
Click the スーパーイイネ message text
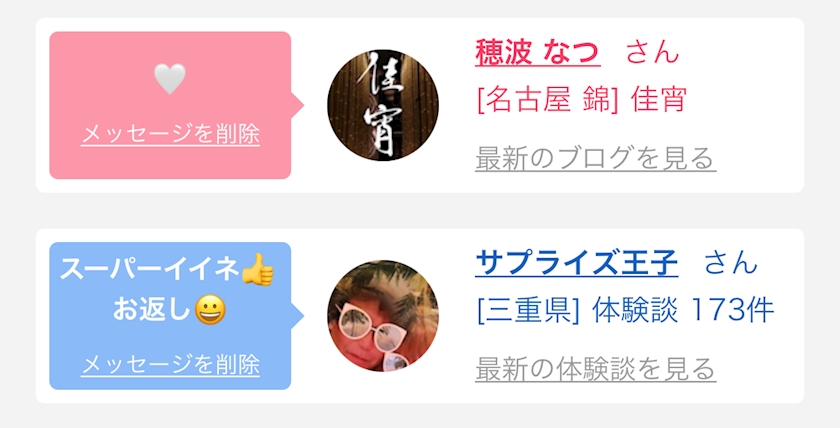click(x=149, y=269)
